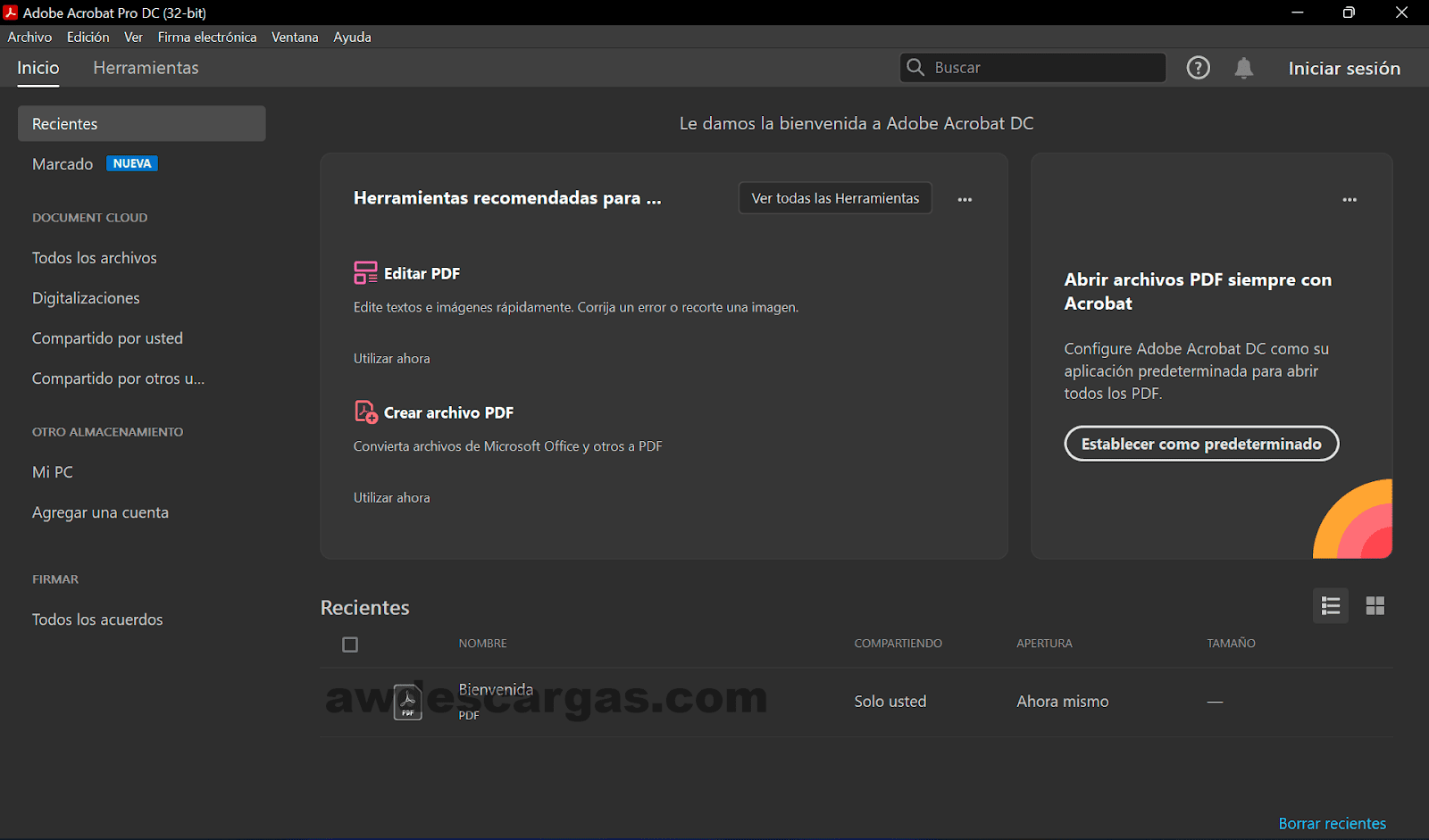
Task: Click the Editar PDF tool icon
Action: pos(365,273)
